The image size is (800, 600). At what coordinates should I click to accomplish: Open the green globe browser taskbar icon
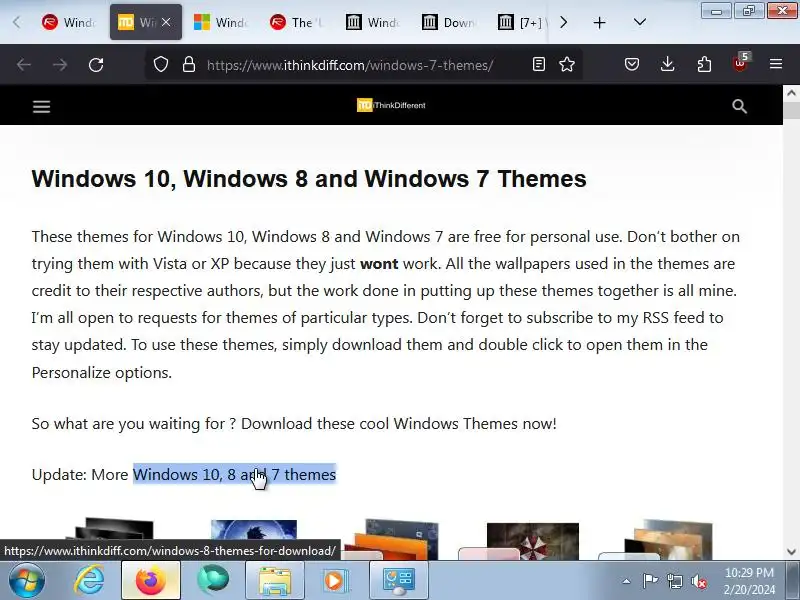[x=213, y=580]
